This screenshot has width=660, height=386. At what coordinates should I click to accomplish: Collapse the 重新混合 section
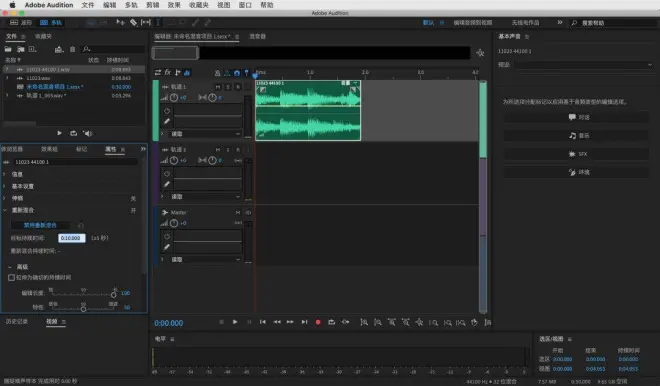click(x=5, y=210)
